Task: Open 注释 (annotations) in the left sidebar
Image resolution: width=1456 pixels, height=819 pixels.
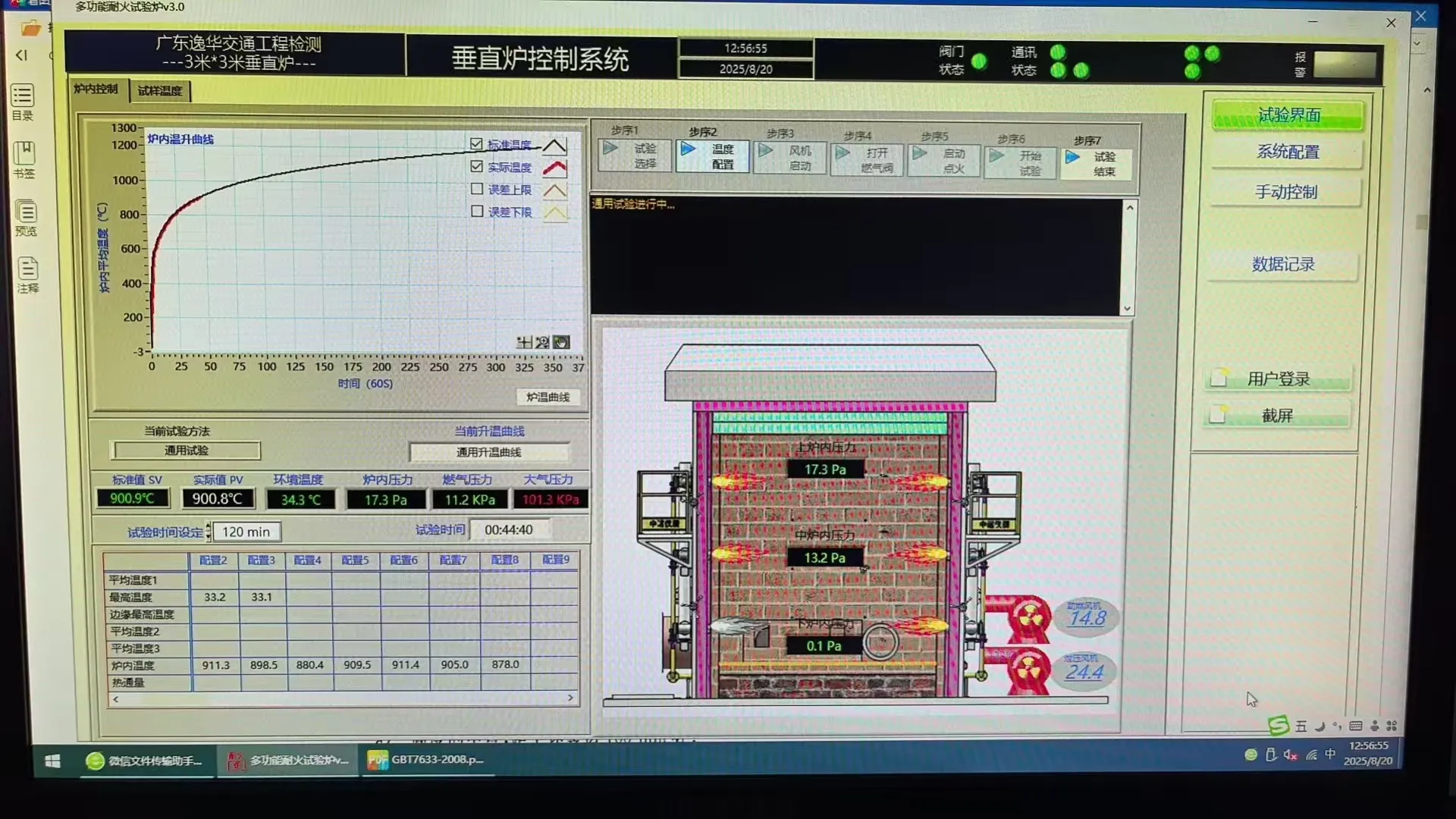Action: [x=25, y=275]
